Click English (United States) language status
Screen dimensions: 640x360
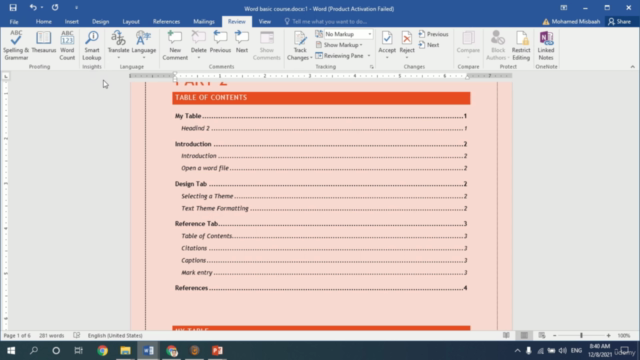(x=115, y=336)
